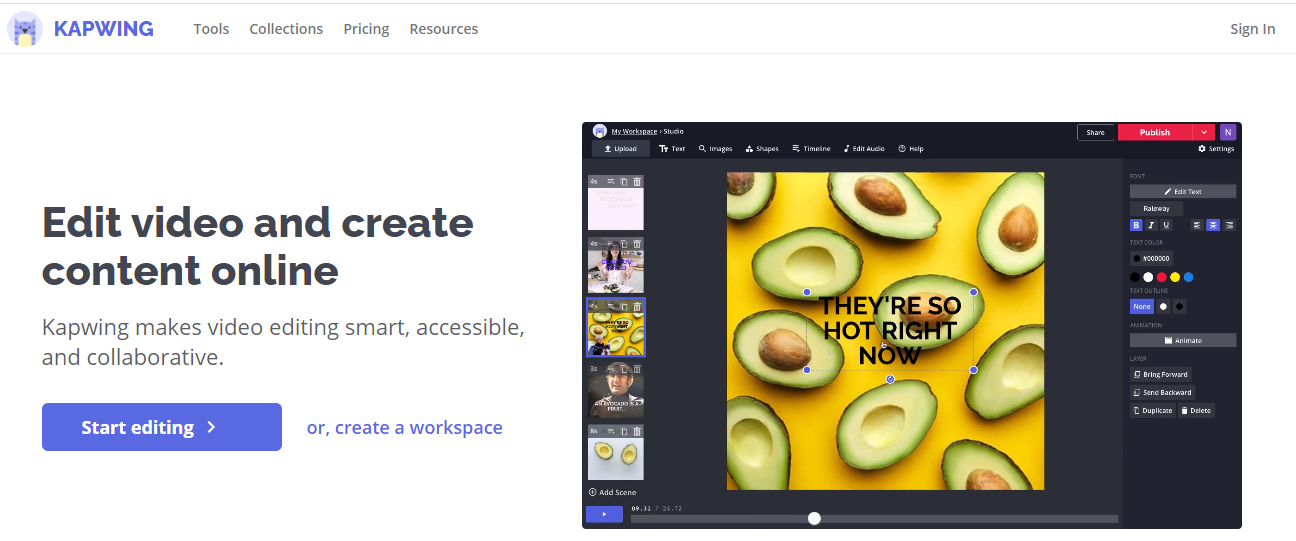Toggle underline text formatting
The height and width of the screenshot is (541, 1296).
(x=1166, y=225)
